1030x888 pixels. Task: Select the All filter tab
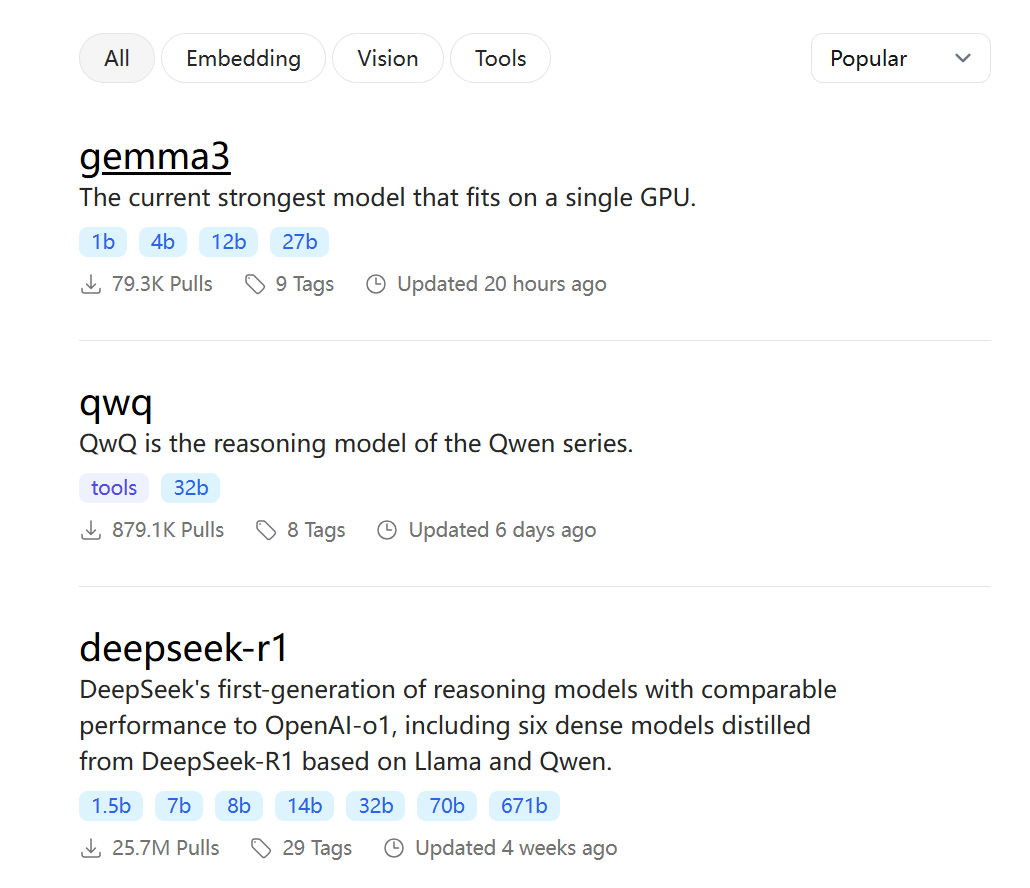pyautogui.click(x=117, y=58)
